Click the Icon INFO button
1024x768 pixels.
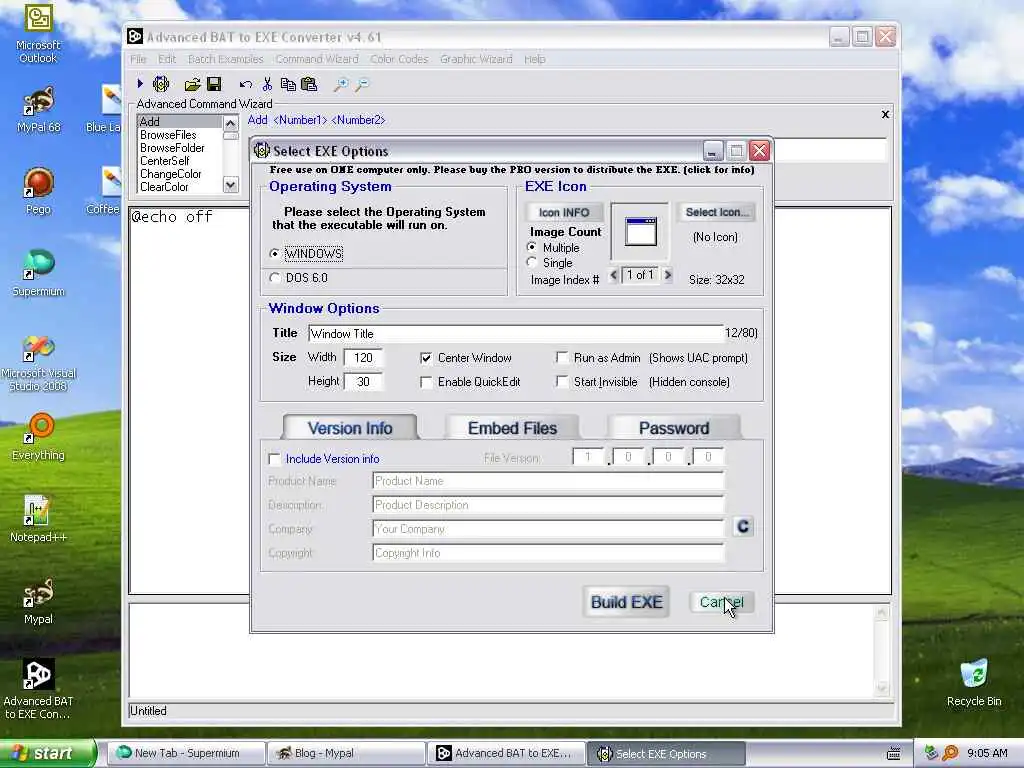(x=564, y=212)
